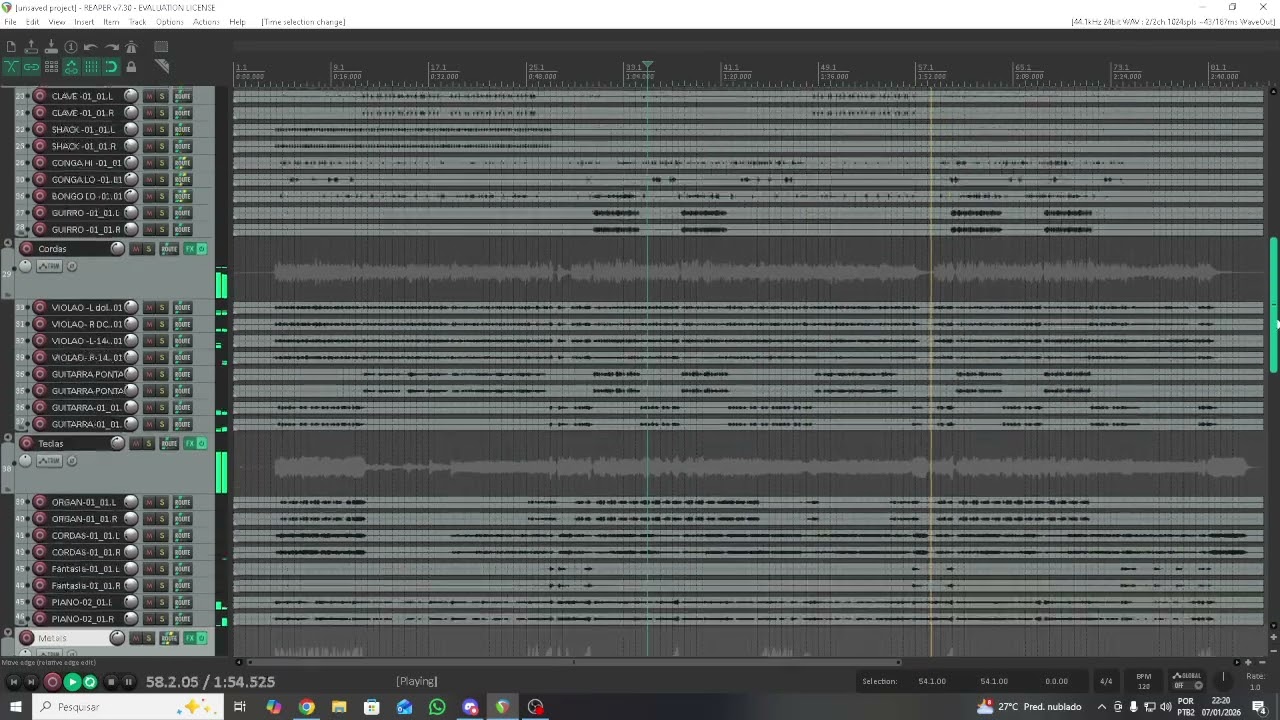Image resolution: width=1280 pixels, height=720 pixels.
Task: Open TRIM automation mode on Teclas track
Action: point(49,461)
